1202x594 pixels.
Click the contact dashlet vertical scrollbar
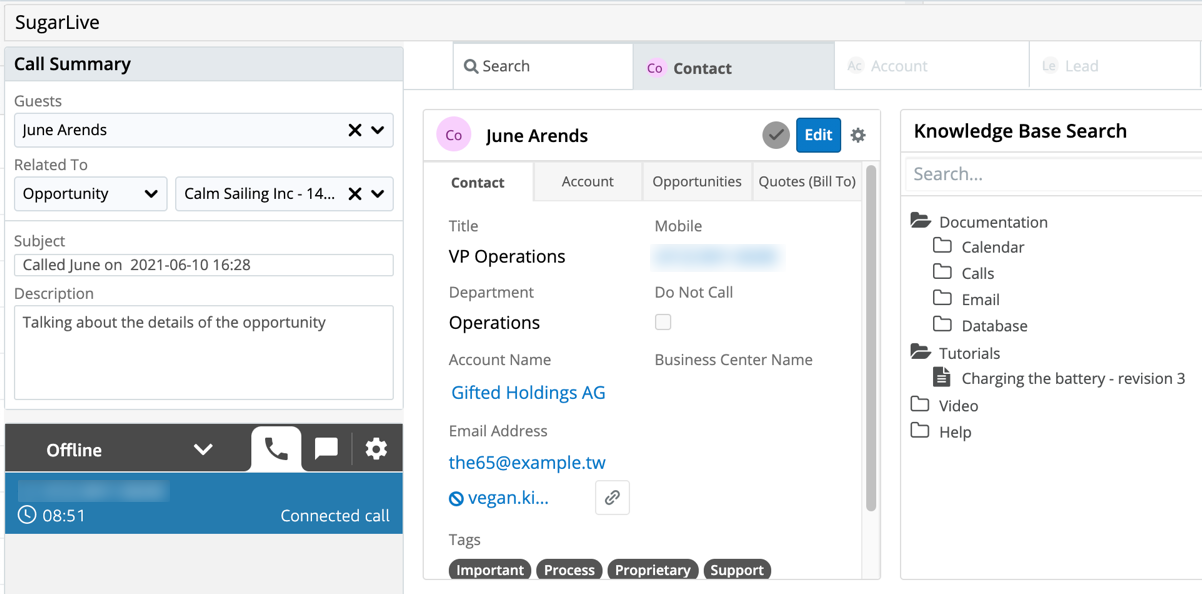pyautogui.click(x=871, y=340)
